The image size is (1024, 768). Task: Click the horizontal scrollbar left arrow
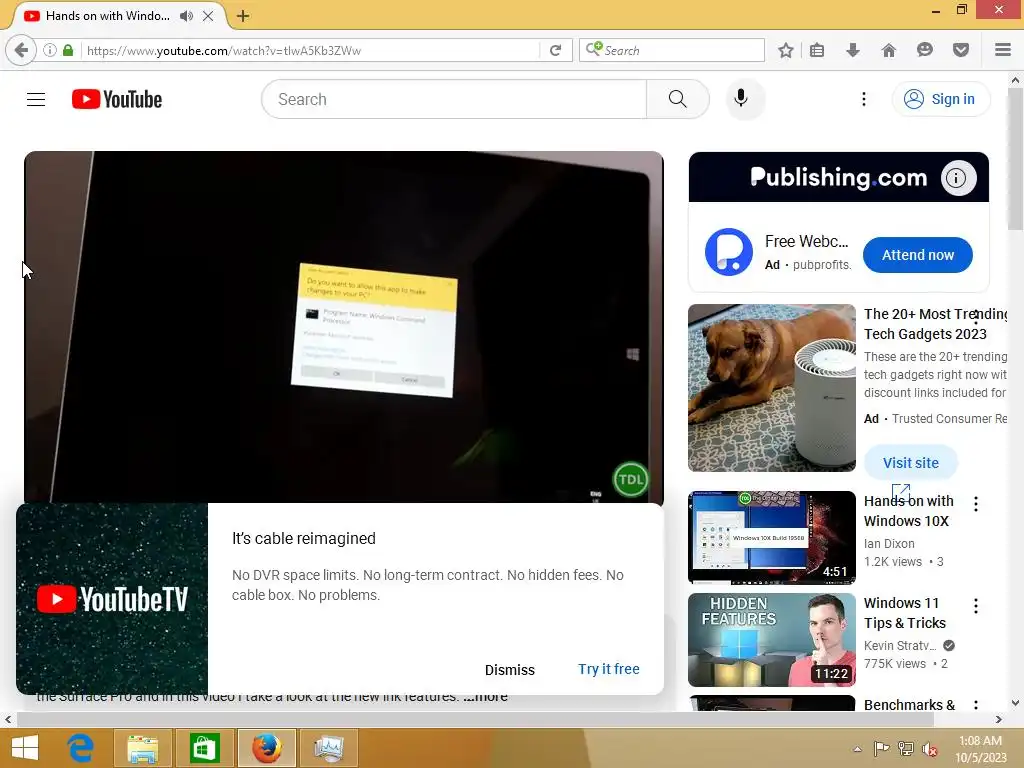(8, 719)
